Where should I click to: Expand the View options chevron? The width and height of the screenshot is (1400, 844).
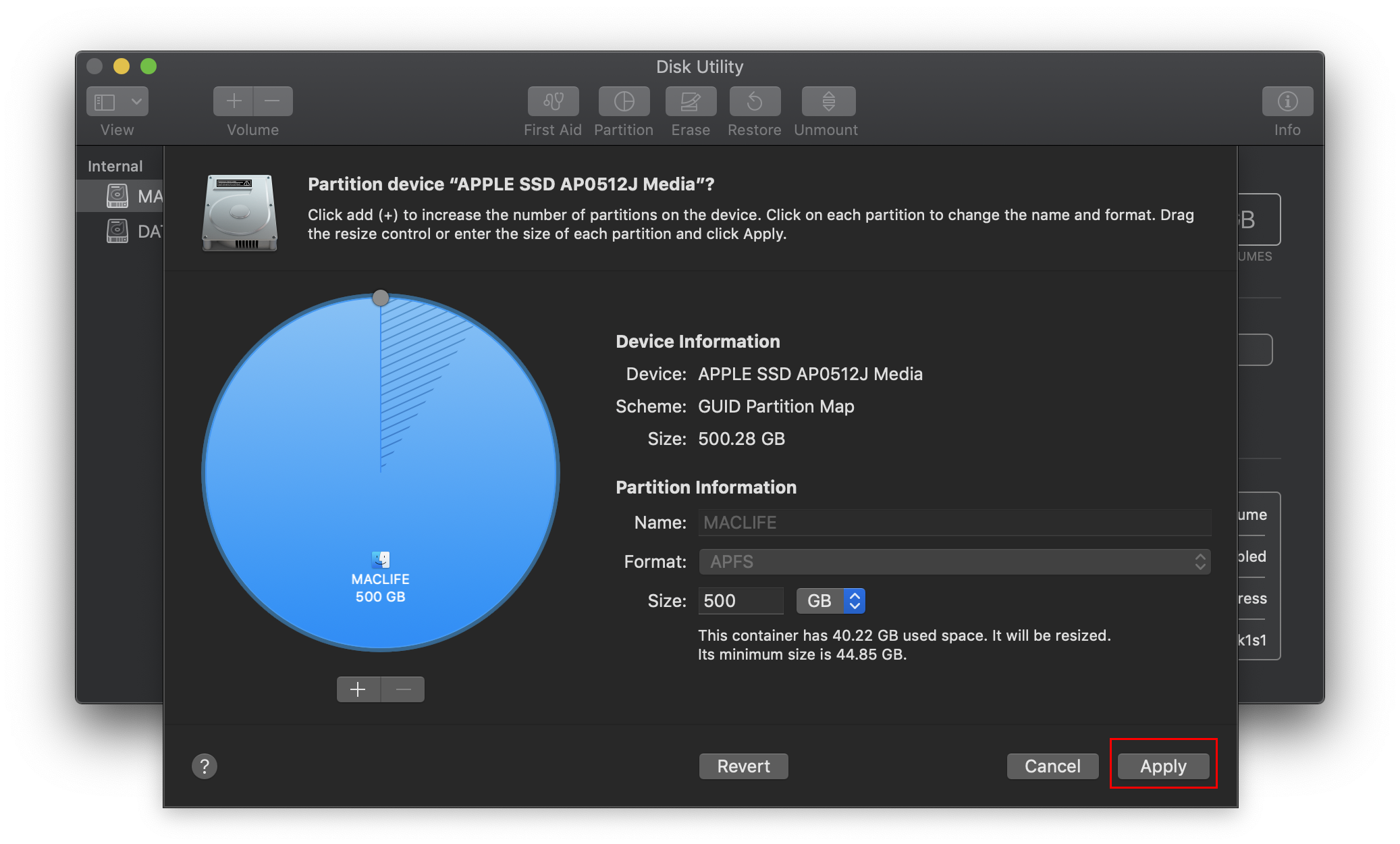[136, 101]
